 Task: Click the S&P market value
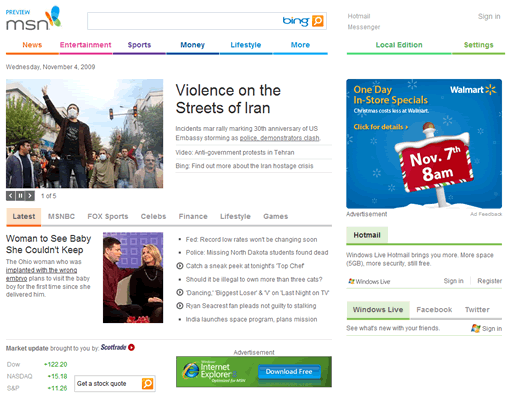click(57, 388)
